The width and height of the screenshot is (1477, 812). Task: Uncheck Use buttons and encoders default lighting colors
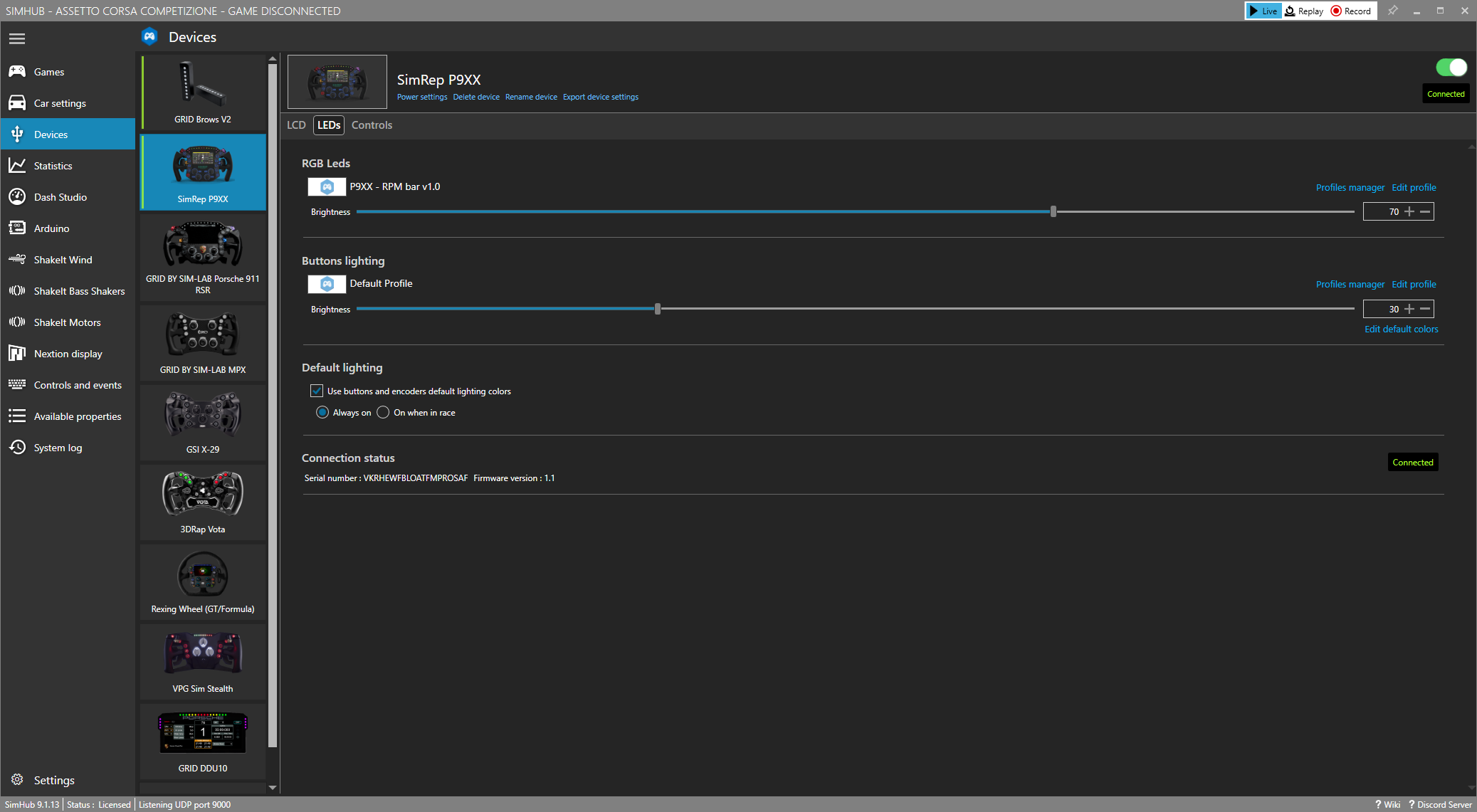(x=317, y=391)
